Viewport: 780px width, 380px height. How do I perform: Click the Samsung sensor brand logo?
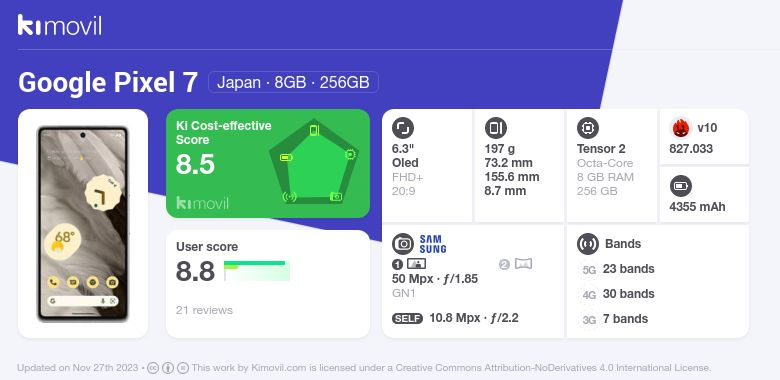coord(433,244)
